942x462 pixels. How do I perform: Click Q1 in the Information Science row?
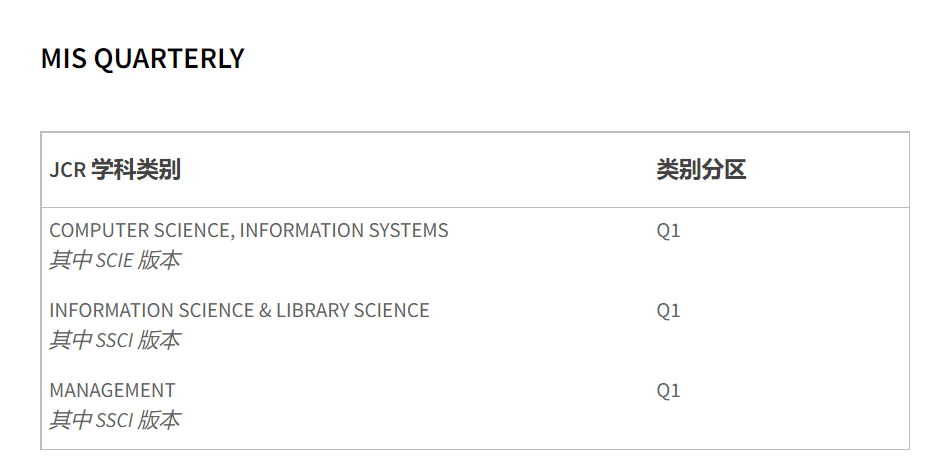(x=668, y=311)
